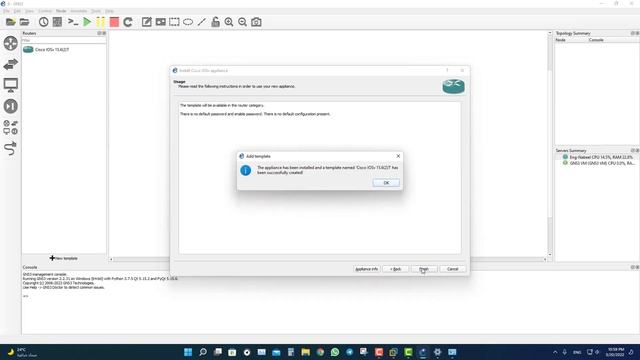Click the taskbar clock and date

615,352
